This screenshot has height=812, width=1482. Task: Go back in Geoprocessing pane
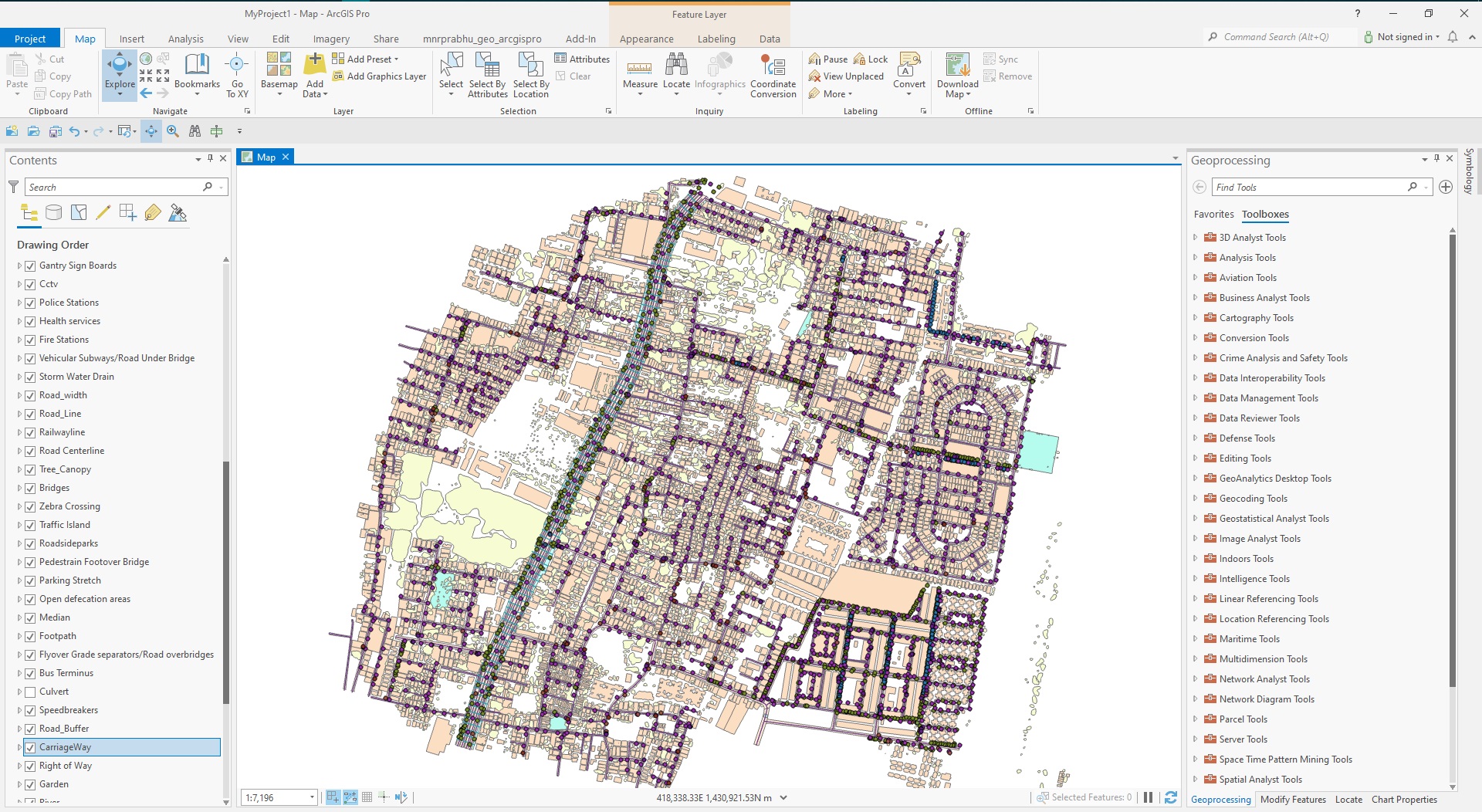pos(1199,187)
